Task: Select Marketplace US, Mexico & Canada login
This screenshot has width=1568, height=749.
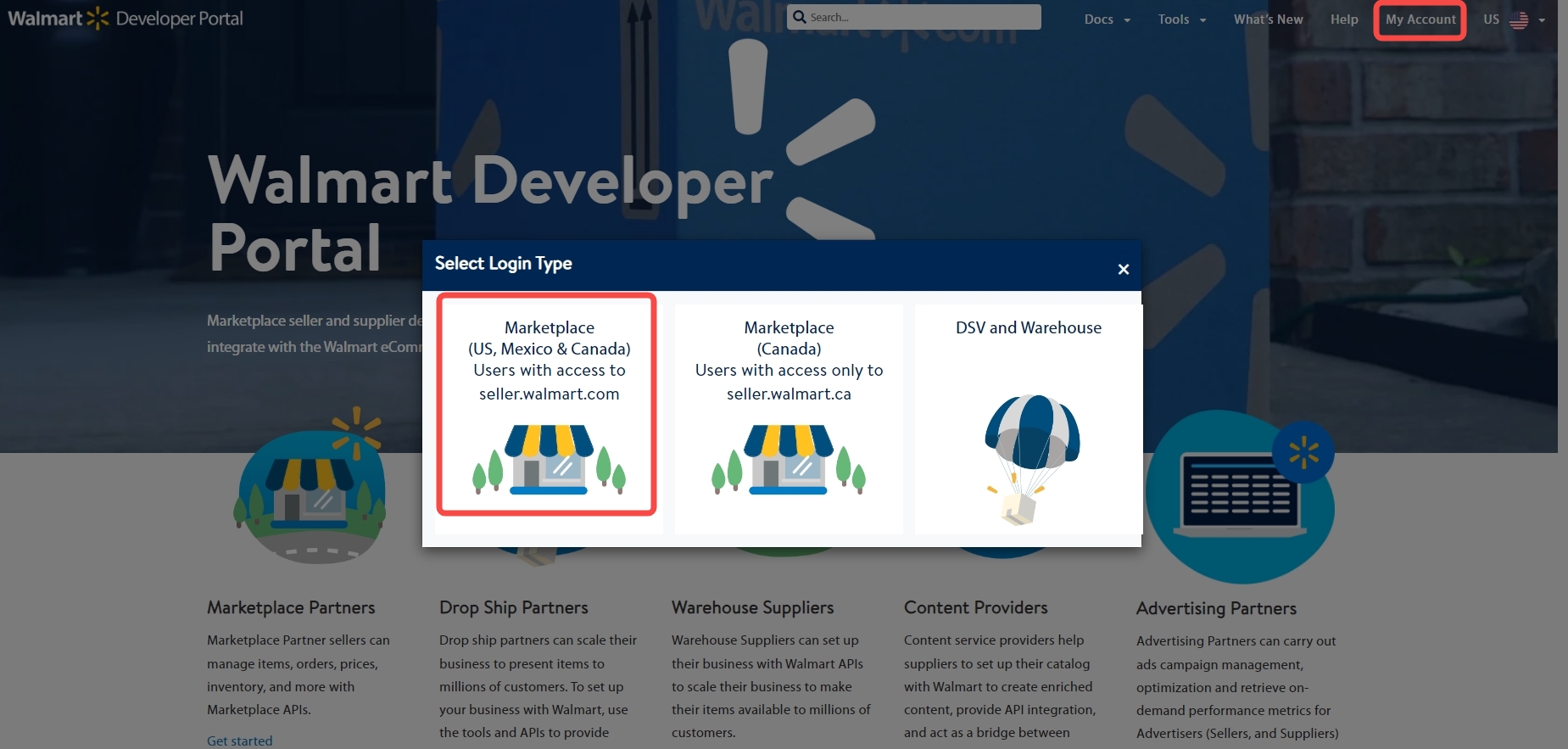Action: pos(549,419)
